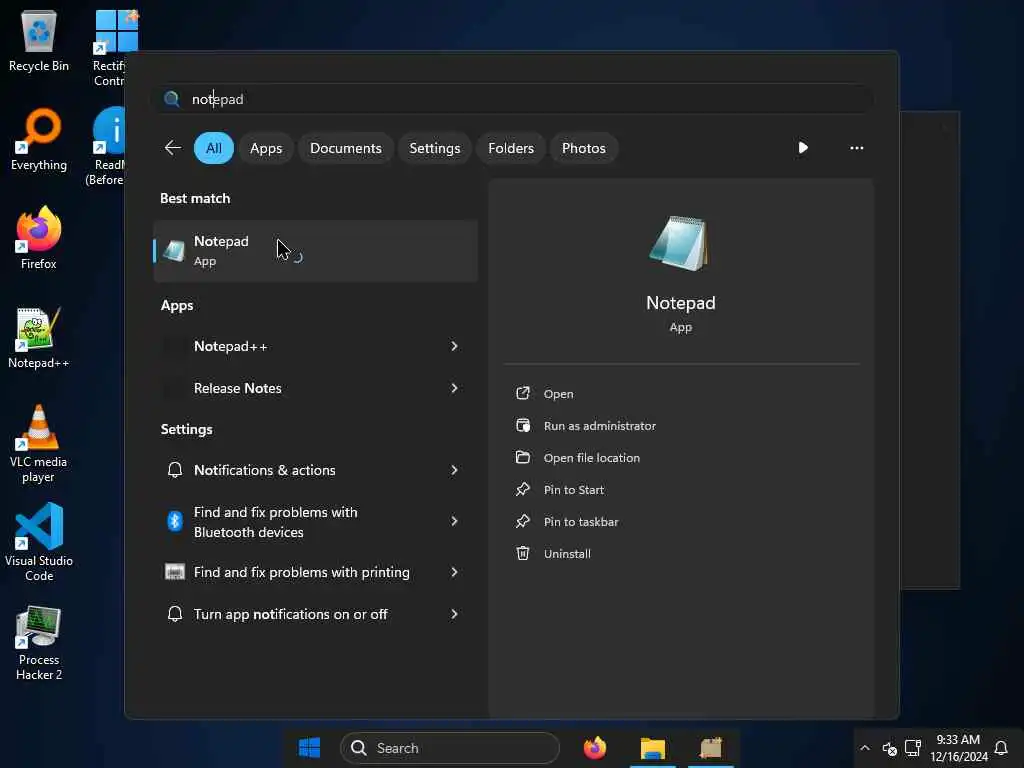
Task: Click Find and fix problems with printing
Action: point(302,572)
